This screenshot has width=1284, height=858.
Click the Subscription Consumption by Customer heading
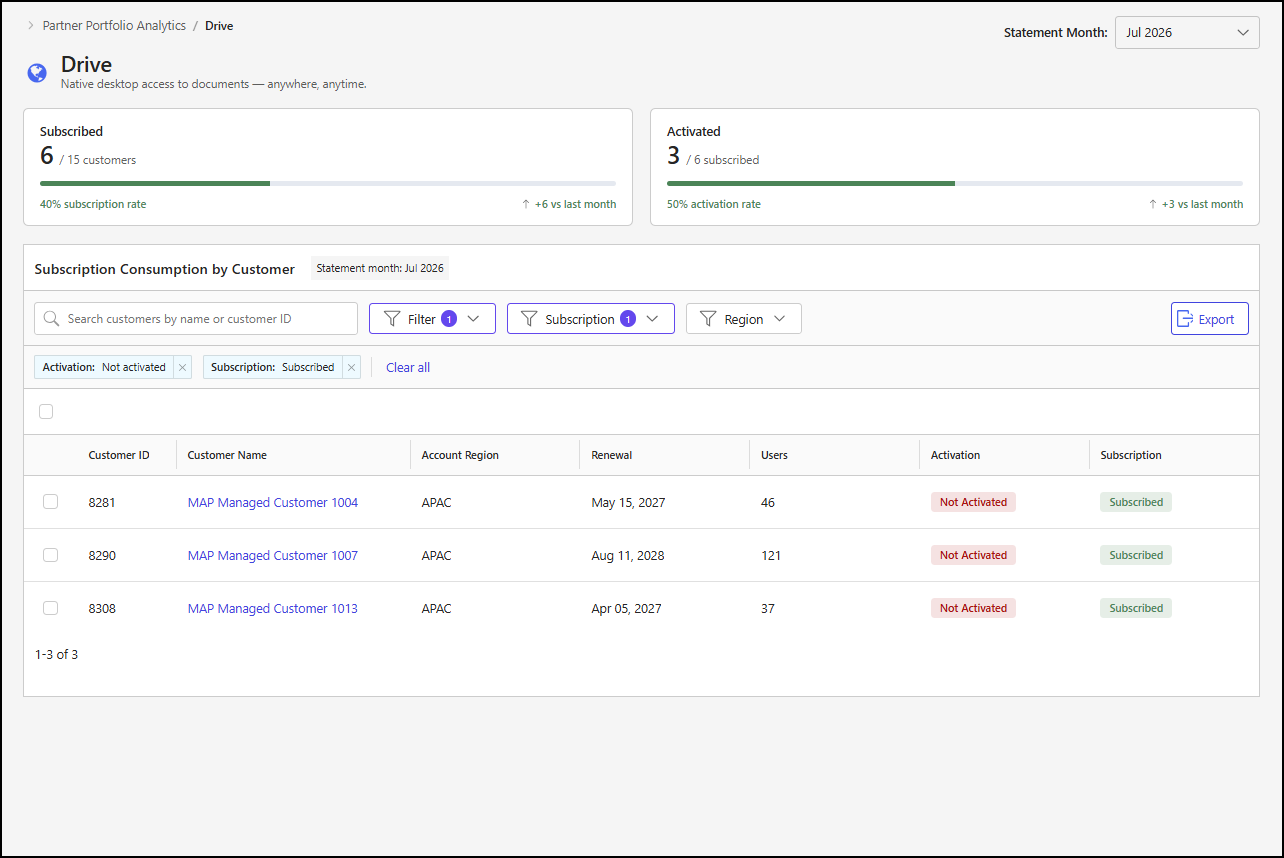pyautogui.click(x=165, y=269)
